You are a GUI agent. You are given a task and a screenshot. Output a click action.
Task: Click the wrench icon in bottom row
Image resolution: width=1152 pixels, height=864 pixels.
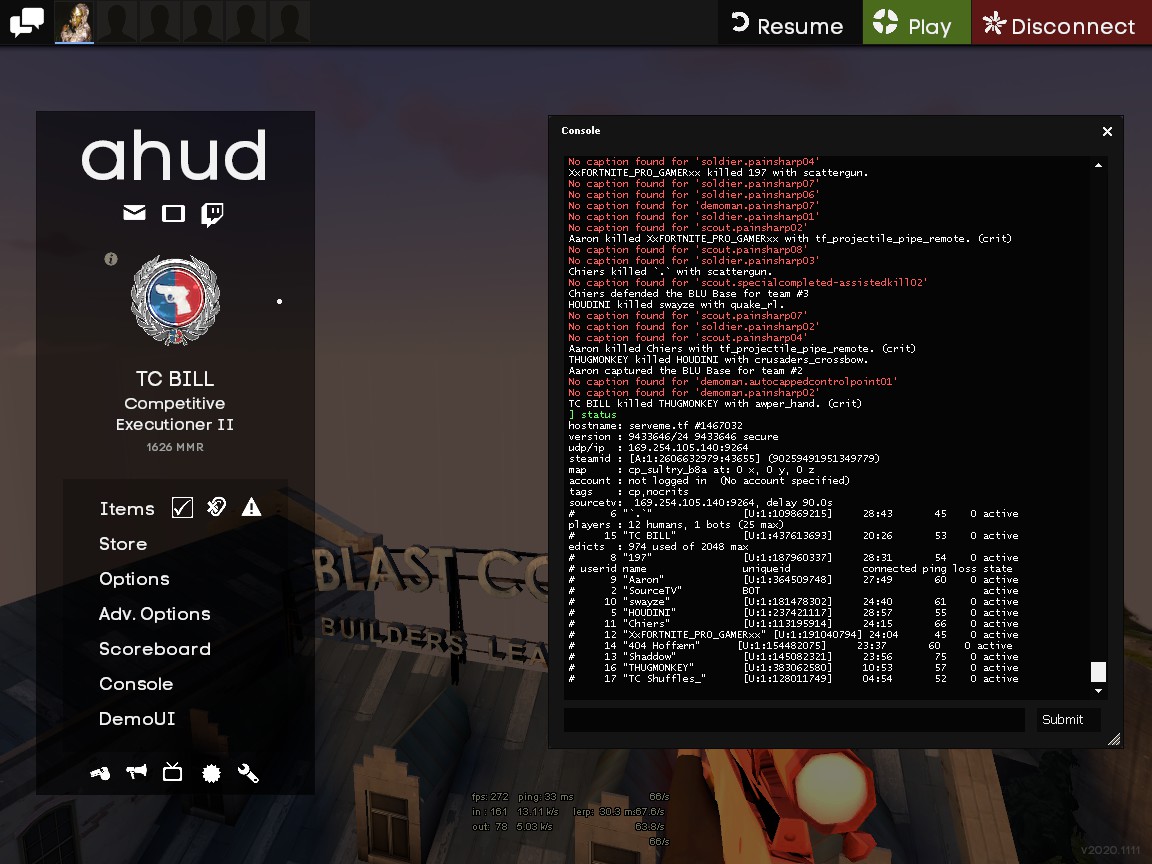248,772
